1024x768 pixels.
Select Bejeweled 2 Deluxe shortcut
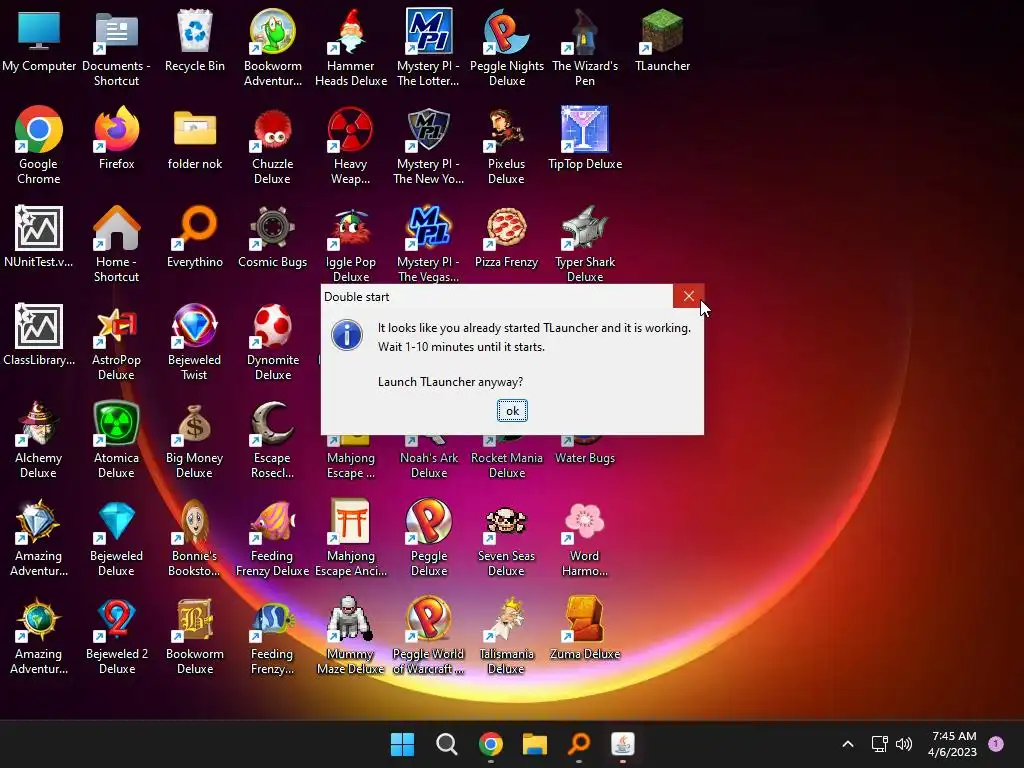pyautogui.click(x=116, y=636)
